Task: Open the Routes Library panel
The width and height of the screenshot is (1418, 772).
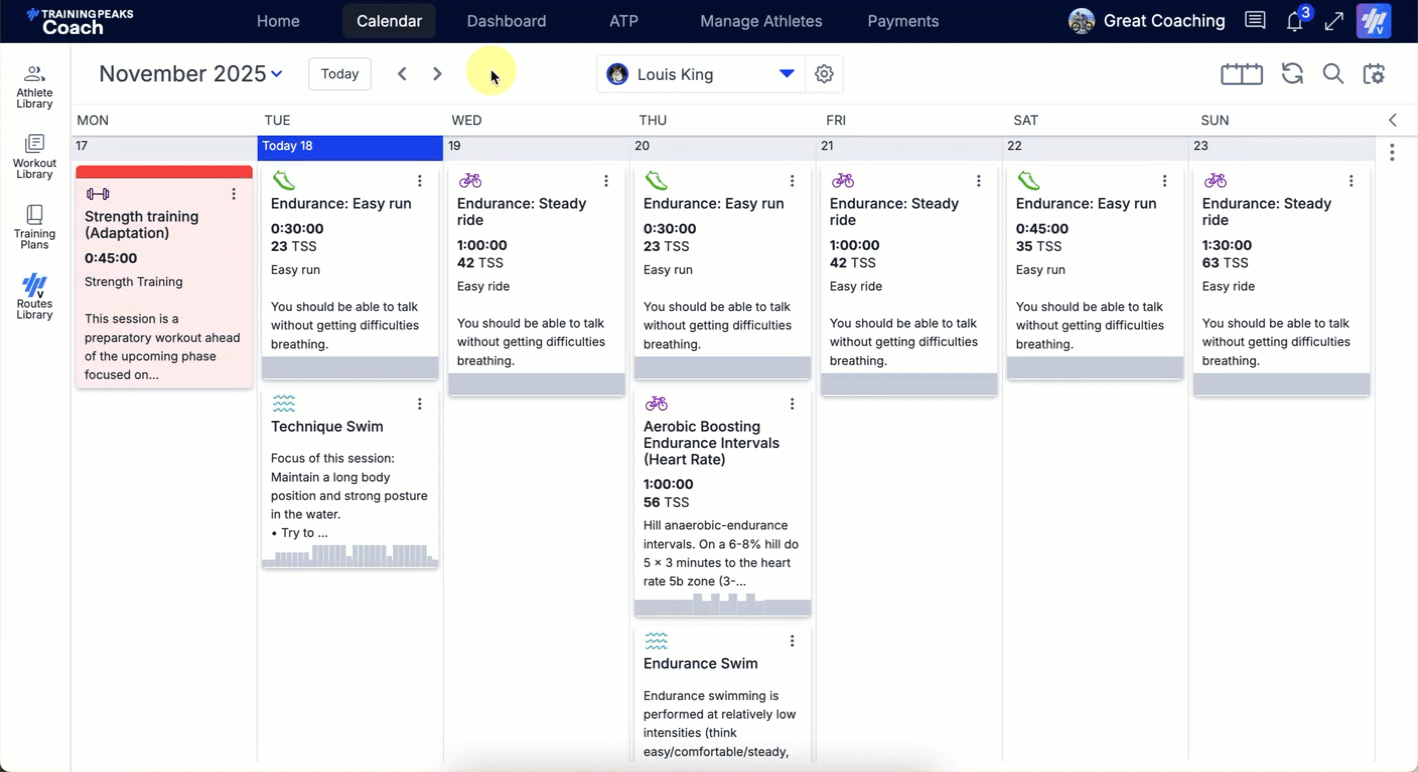Action: pyautogui.click(x=34, y=297)
